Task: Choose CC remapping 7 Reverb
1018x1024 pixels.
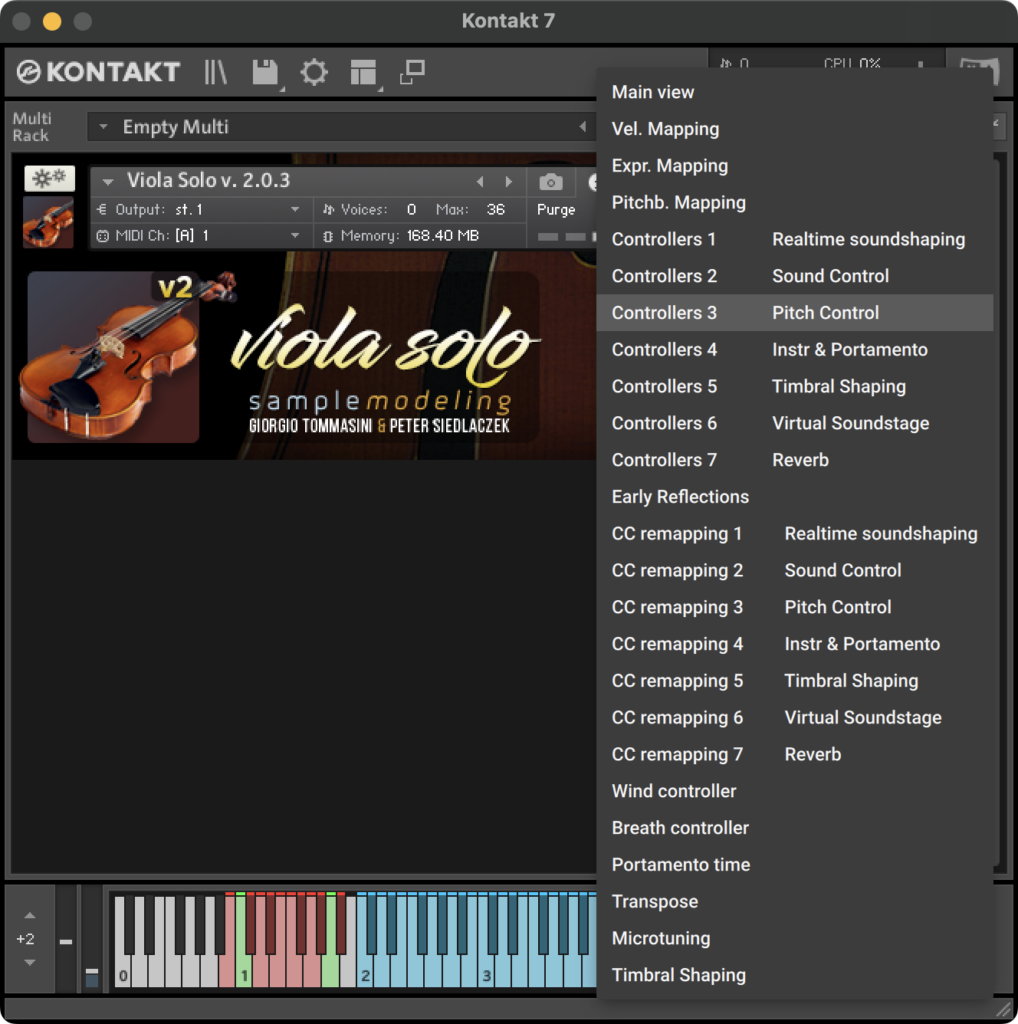Action: coord(795,754)
